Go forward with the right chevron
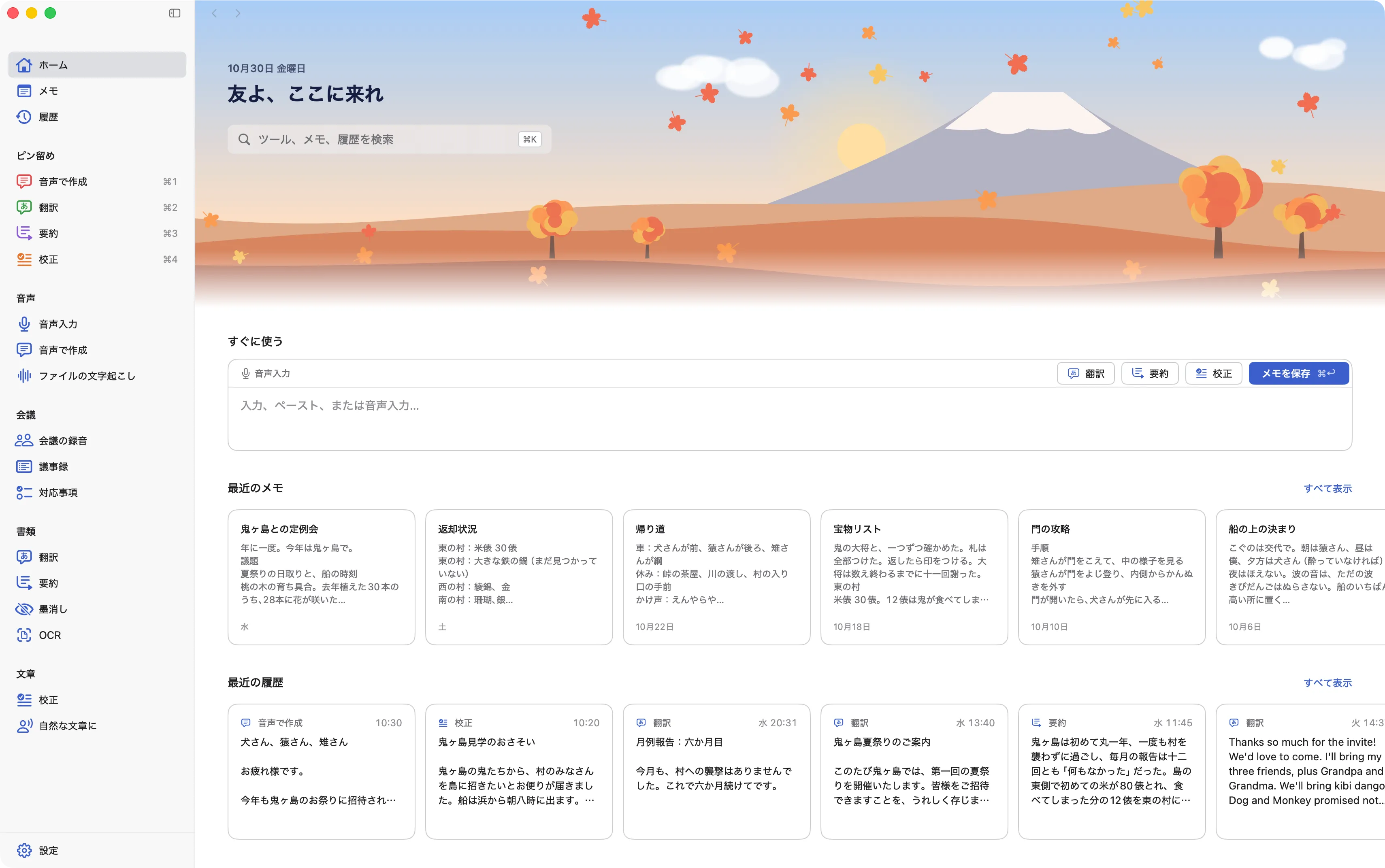 pyautogui.click(x=238, y=13)
